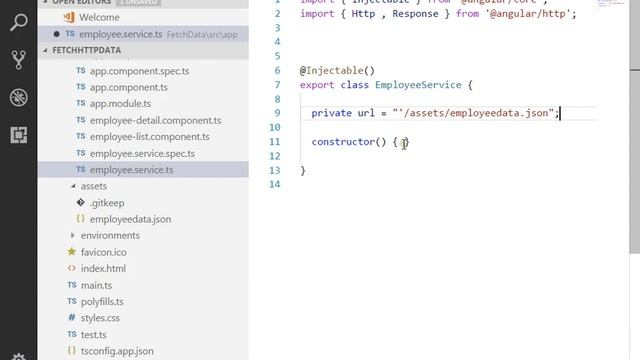Click the code icon of index.html
The width and height of the screenshot is (640, 360).
point(72,268)
